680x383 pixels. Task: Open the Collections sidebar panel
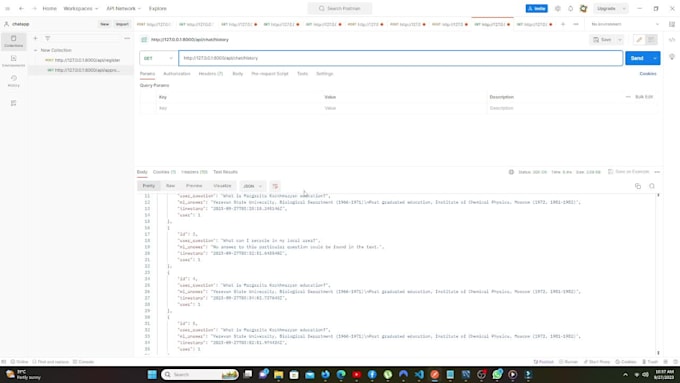[13, 41]
